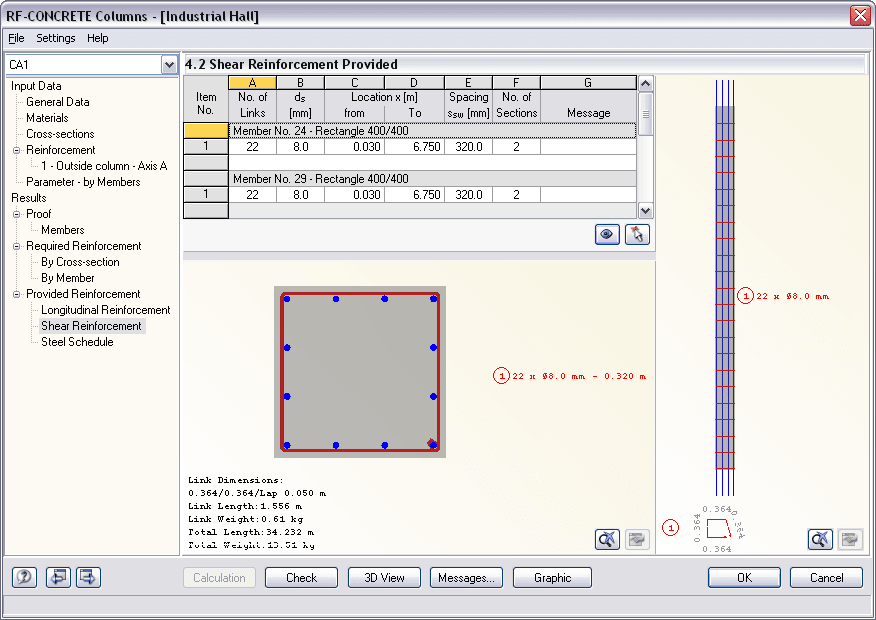Click the Cancel button

point(826,578)
